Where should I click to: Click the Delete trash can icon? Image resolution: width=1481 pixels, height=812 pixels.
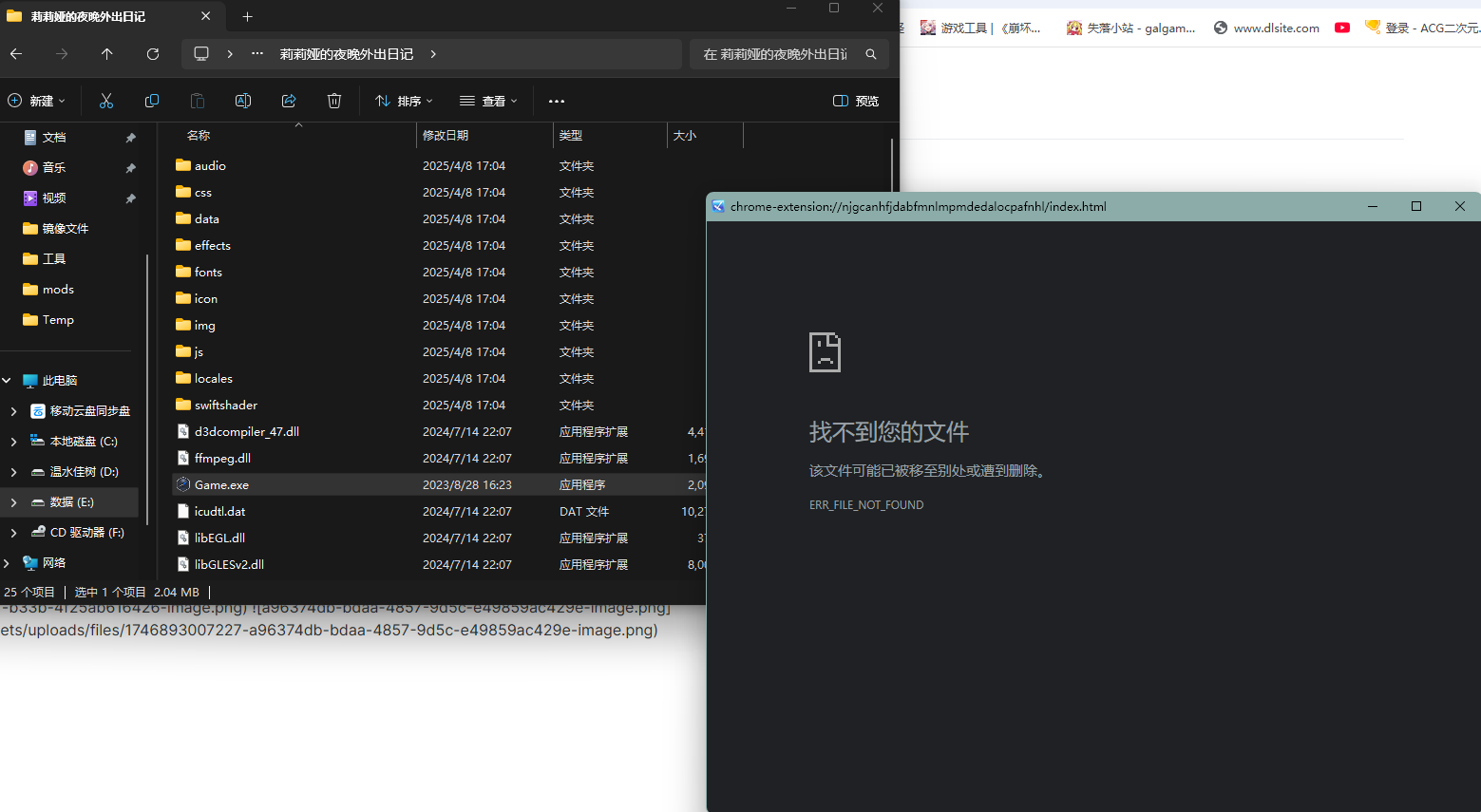pos(334,101)
